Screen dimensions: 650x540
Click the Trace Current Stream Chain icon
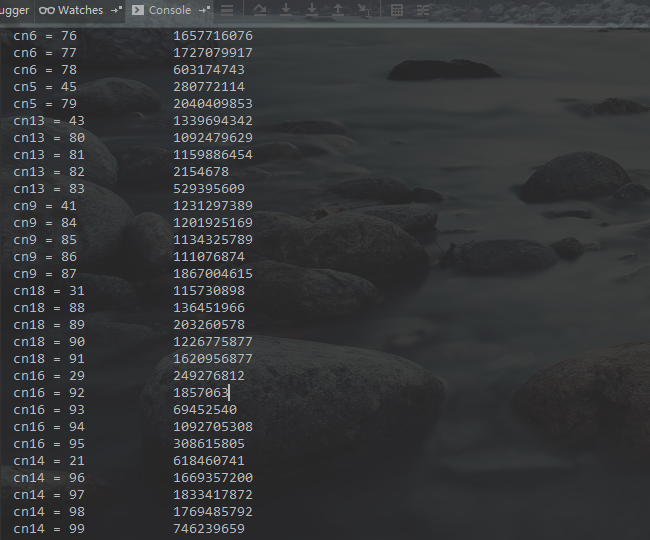(423, 10)
